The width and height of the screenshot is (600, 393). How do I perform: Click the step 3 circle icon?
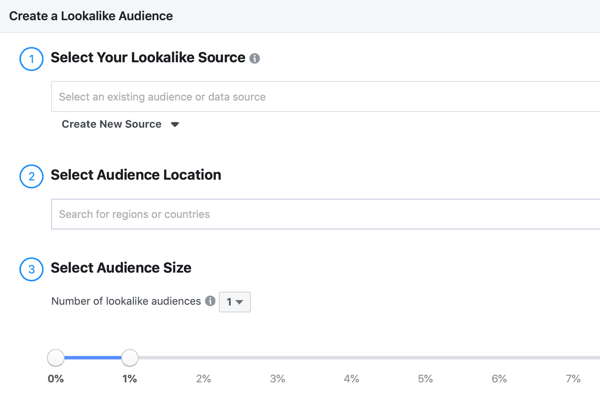pos(31,269)
